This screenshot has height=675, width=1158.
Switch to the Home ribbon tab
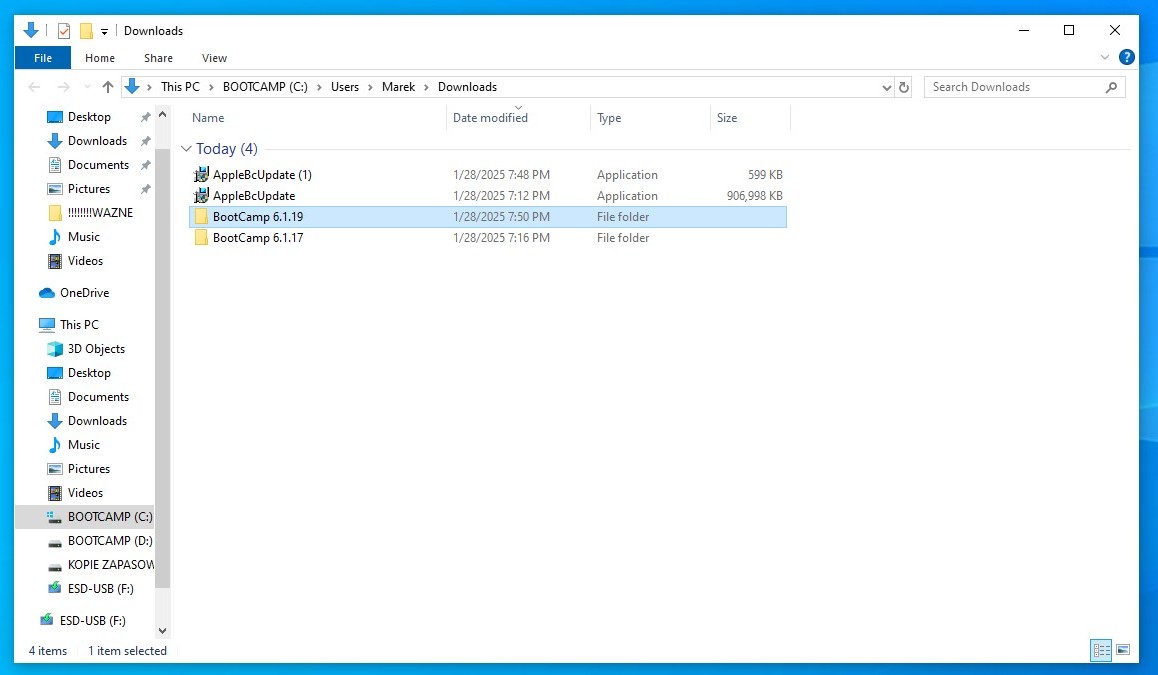pos(100,58)
